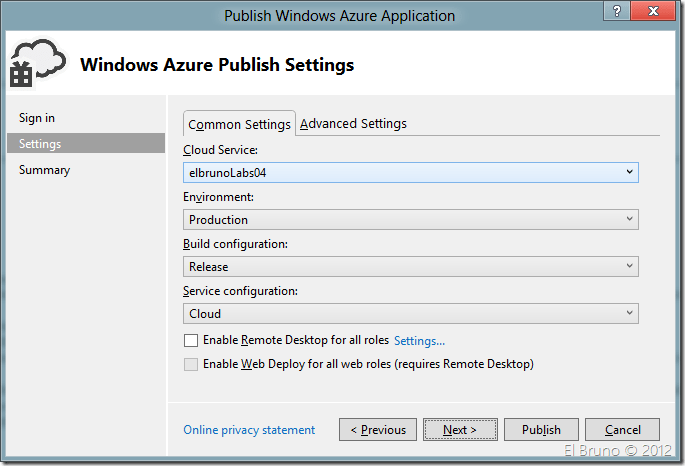The image size is (685, 466).
Task: Proceed with the Next button
Action: (x=460, y=430)
